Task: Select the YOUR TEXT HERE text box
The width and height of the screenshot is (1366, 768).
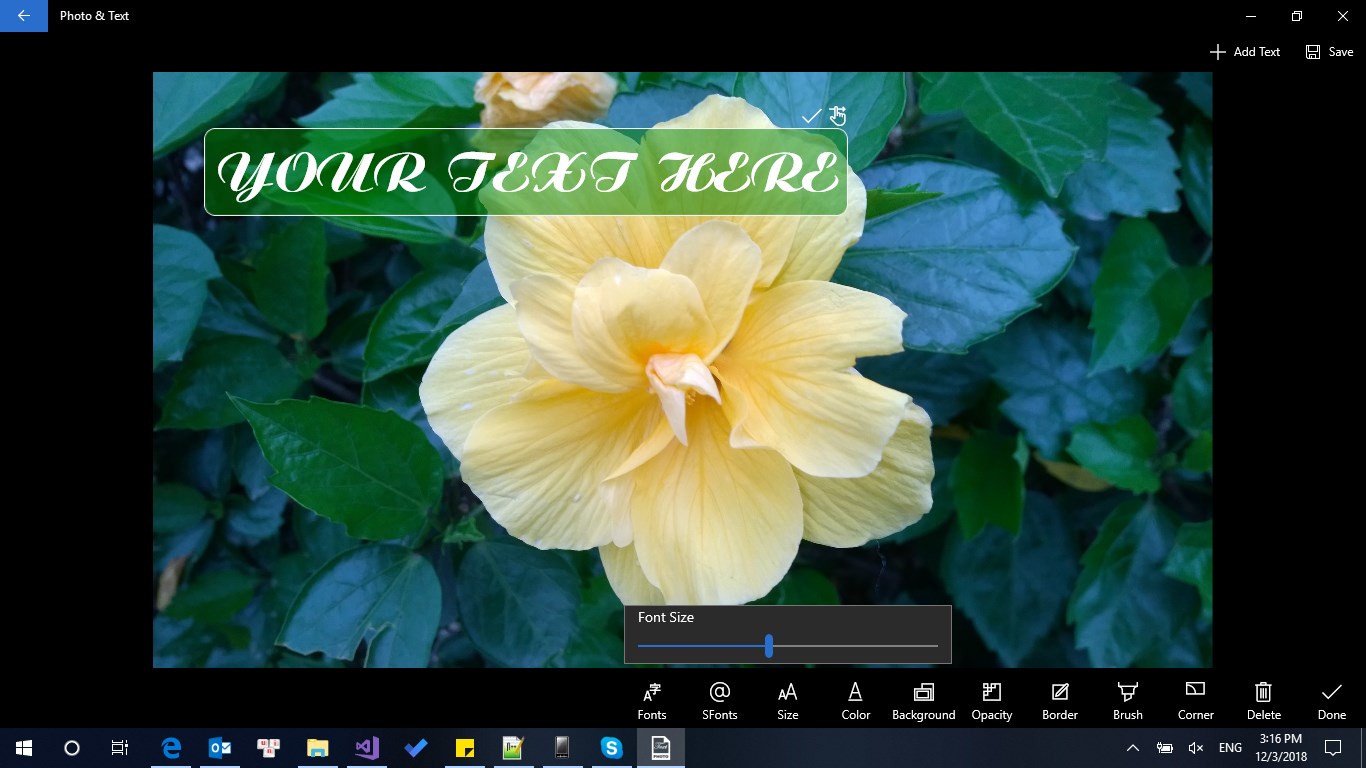Action: [526, 172]
